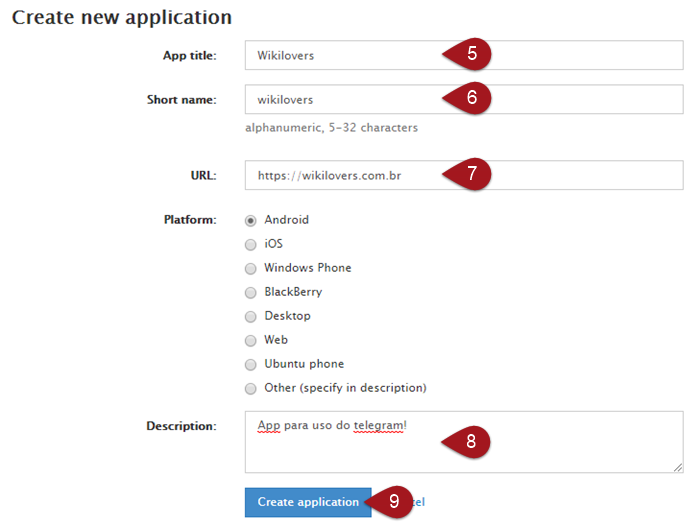
Task: Choose Windows Phone as platform
Action: [x=251, y=268]
